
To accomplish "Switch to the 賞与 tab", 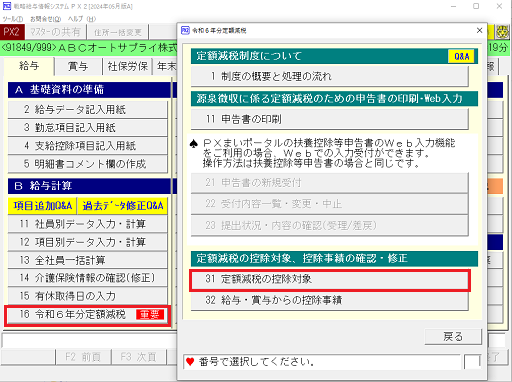I will click(78, 66).
